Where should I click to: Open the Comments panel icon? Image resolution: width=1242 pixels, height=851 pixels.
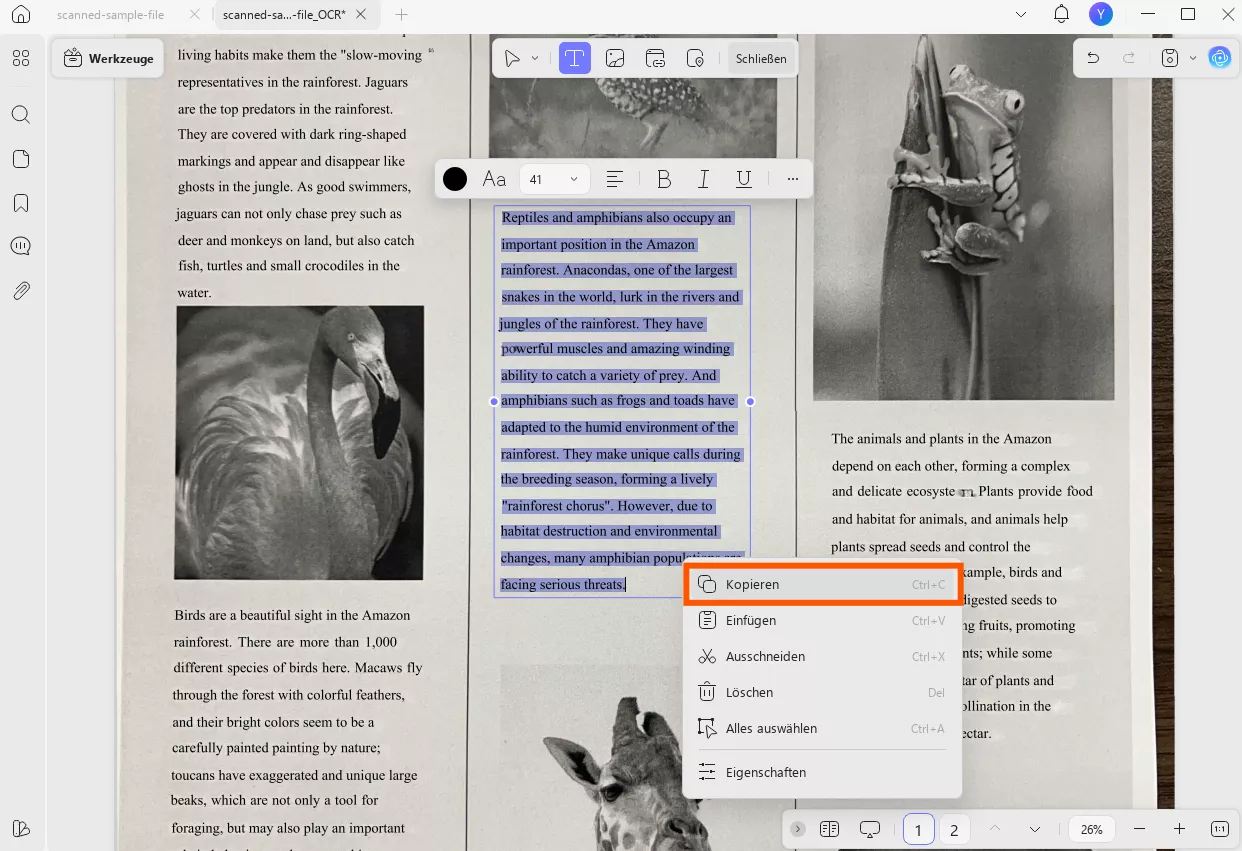click(21, 247)
